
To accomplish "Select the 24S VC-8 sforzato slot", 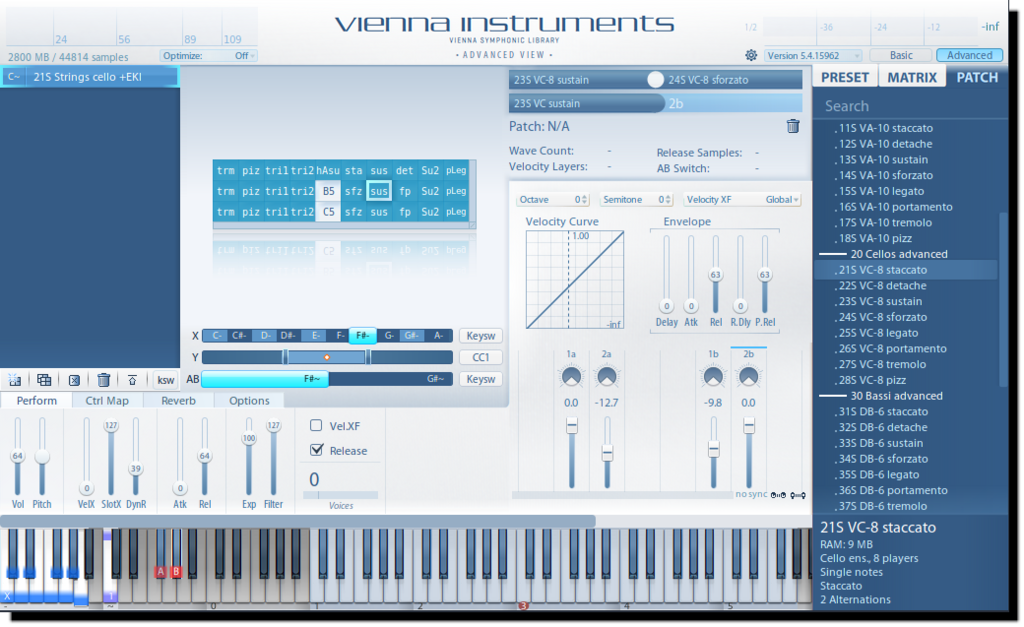I will pyautogui.click(x=733, y=80).
